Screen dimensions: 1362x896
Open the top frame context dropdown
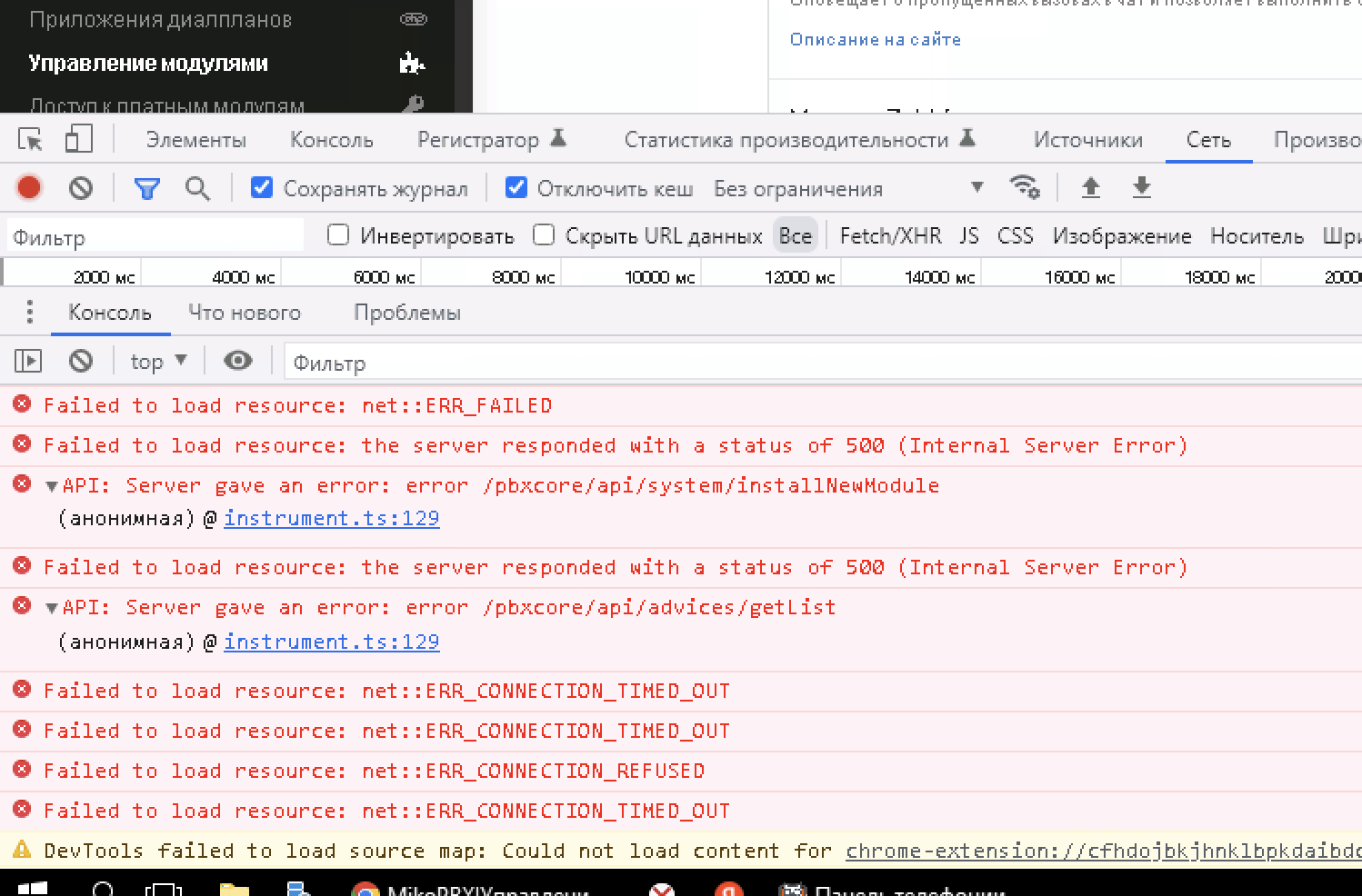coord(157,361)
